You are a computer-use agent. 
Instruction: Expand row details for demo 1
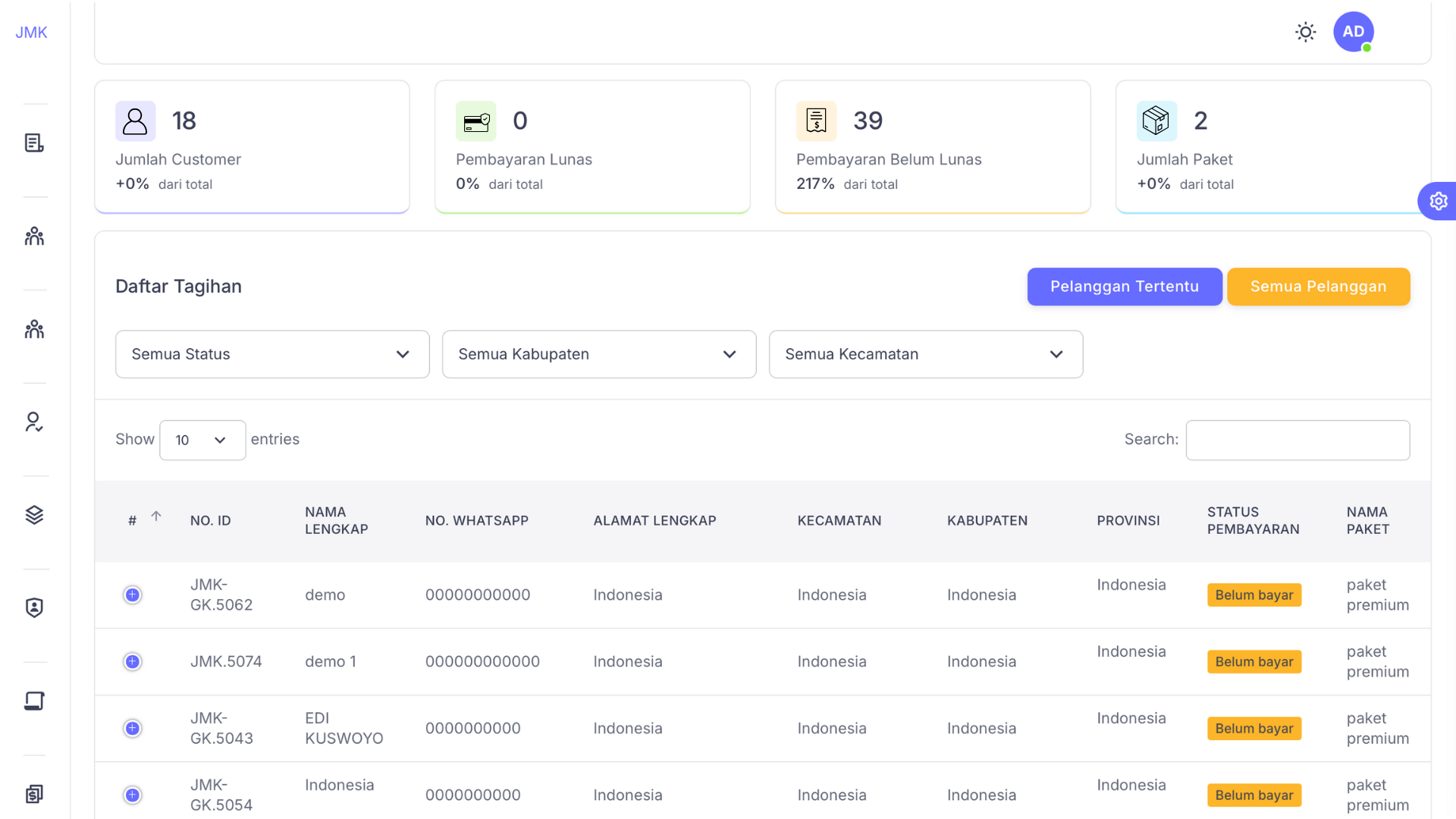click(x=133, y=661)
